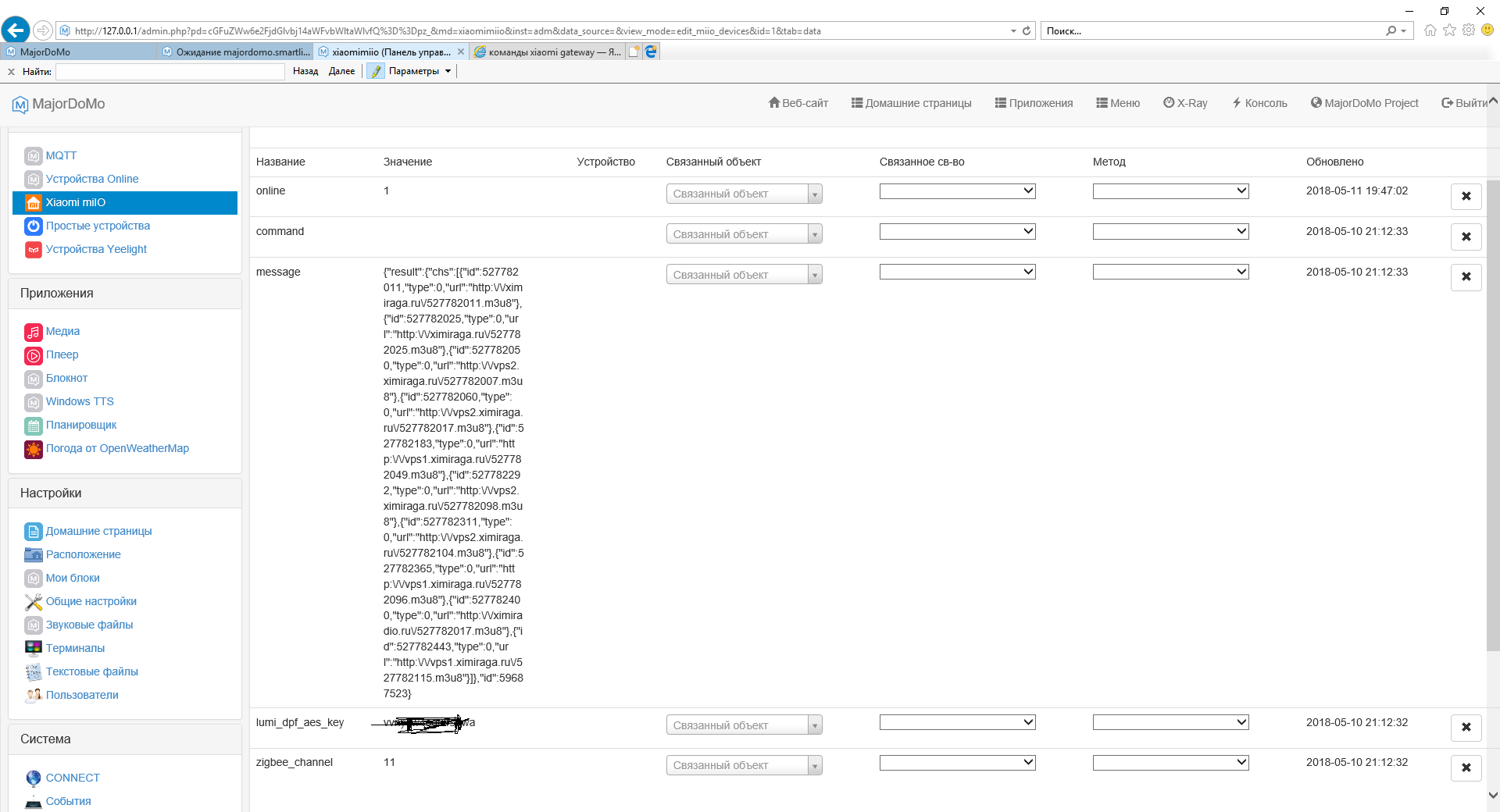Open linked property dropdown for zigbee_channel
Viewport: 1500px width, 812px height.
tap(958, 763)
